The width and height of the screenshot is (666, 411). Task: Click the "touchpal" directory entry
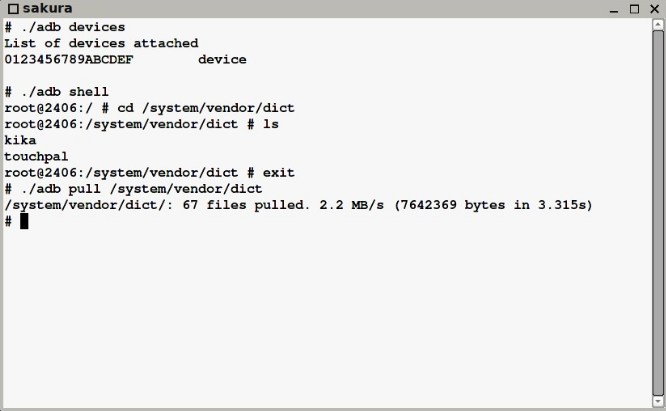[36, 157]
